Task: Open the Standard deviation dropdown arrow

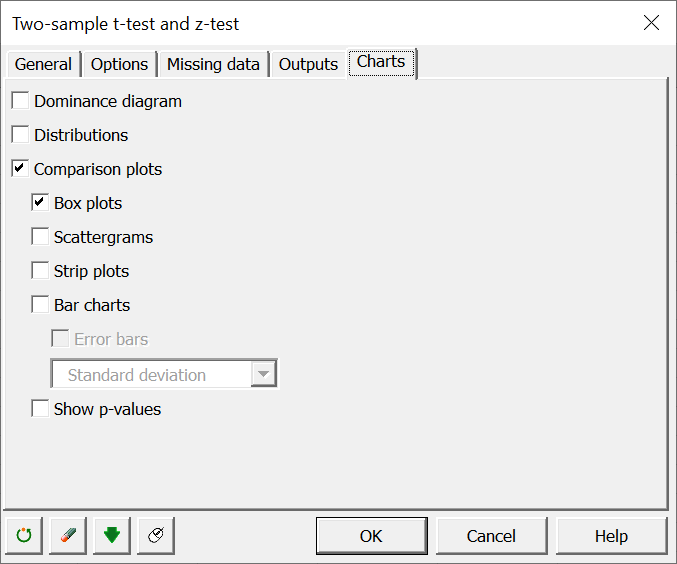Action: (x=263, y=374)
